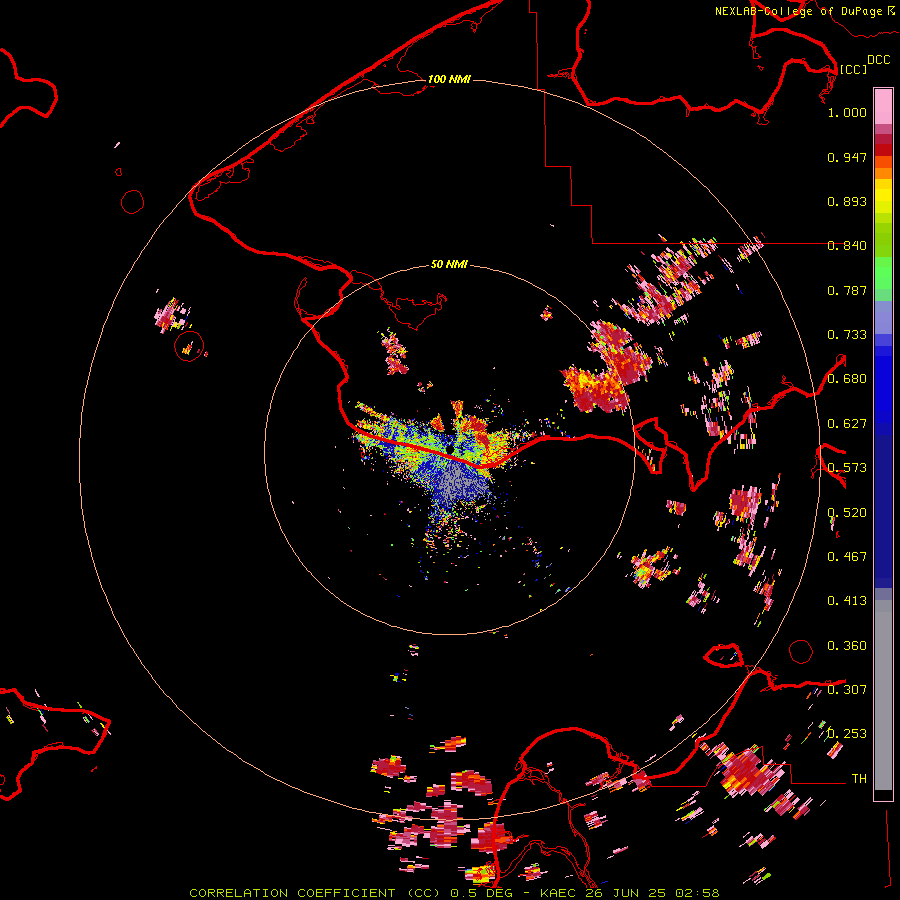Click the 0.627 color scale value

pyautogui.click(x=847, y=424)
